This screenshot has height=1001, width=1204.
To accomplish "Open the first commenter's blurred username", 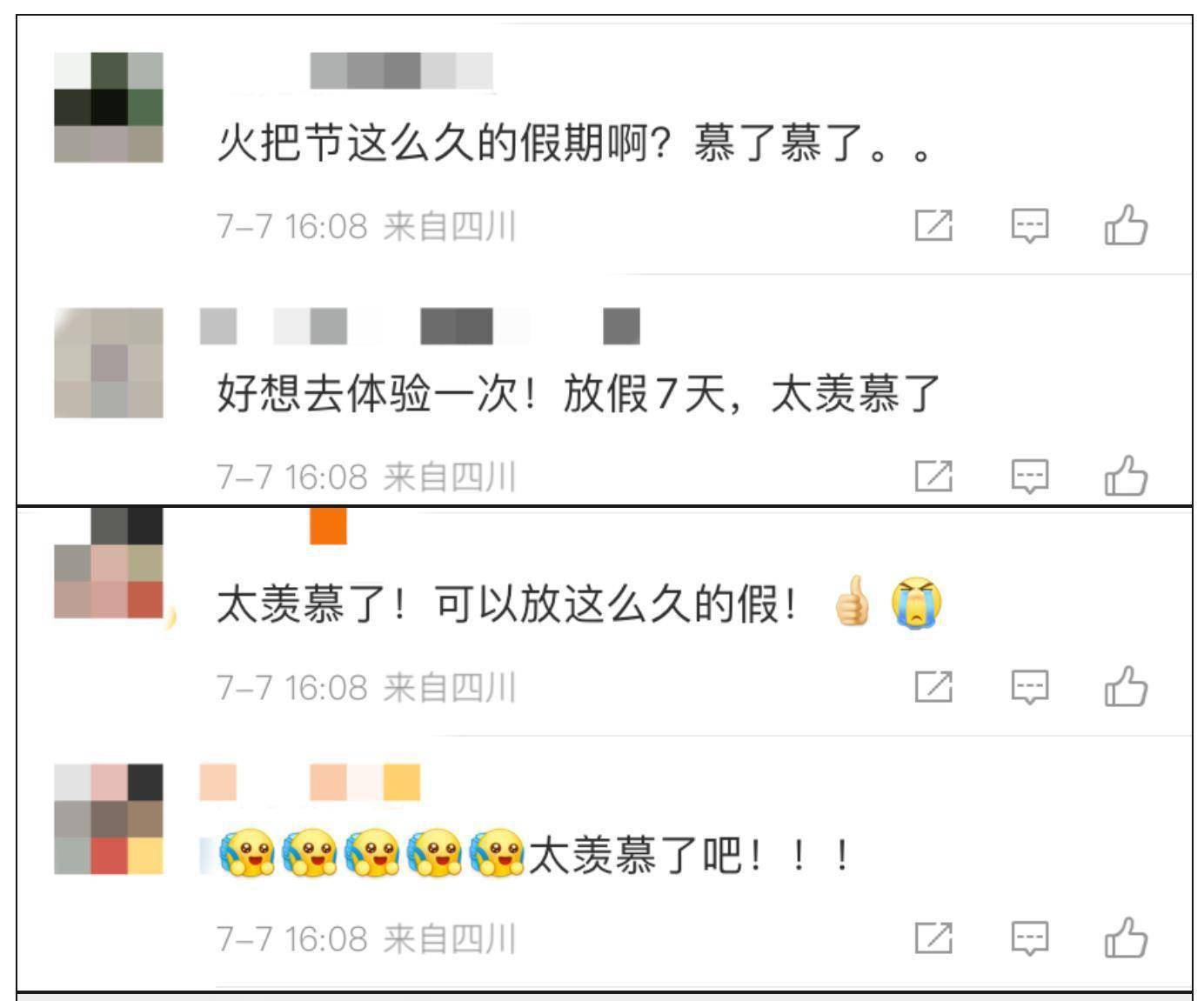I will (x=402, y=70).
